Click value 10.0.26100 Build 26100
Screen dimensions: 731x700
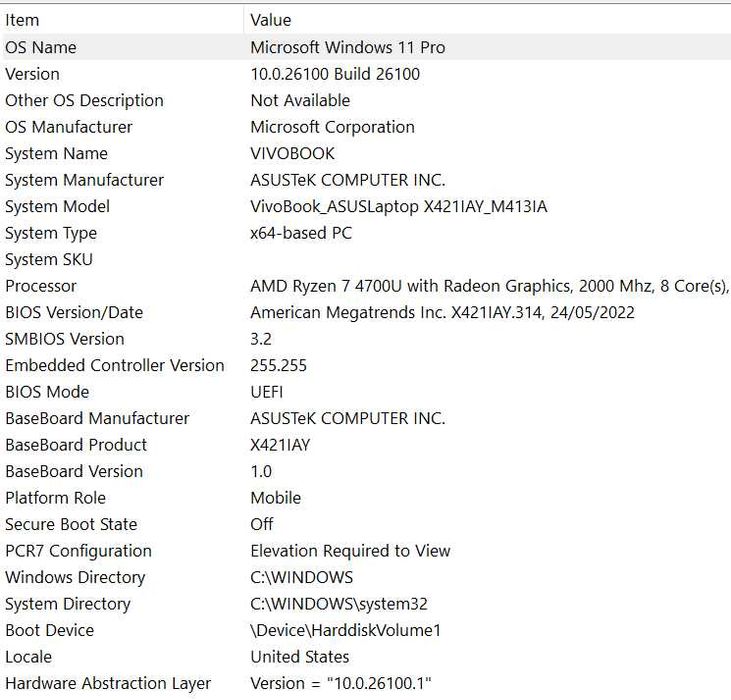pos(335,74)
